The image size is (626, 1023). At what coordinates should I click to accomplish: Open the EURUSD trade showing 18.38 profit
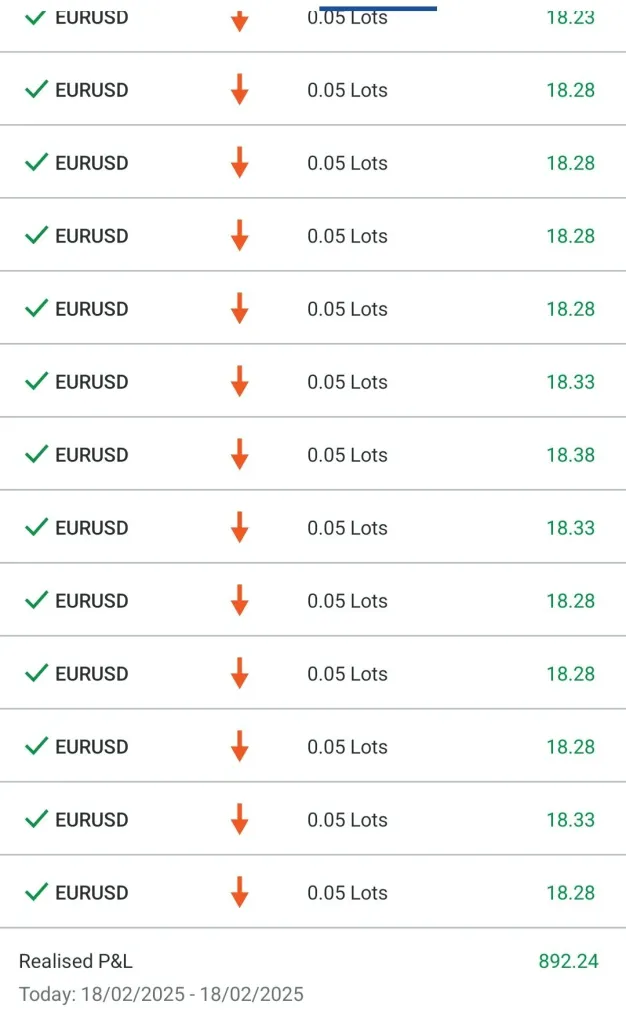coord(92,455)
